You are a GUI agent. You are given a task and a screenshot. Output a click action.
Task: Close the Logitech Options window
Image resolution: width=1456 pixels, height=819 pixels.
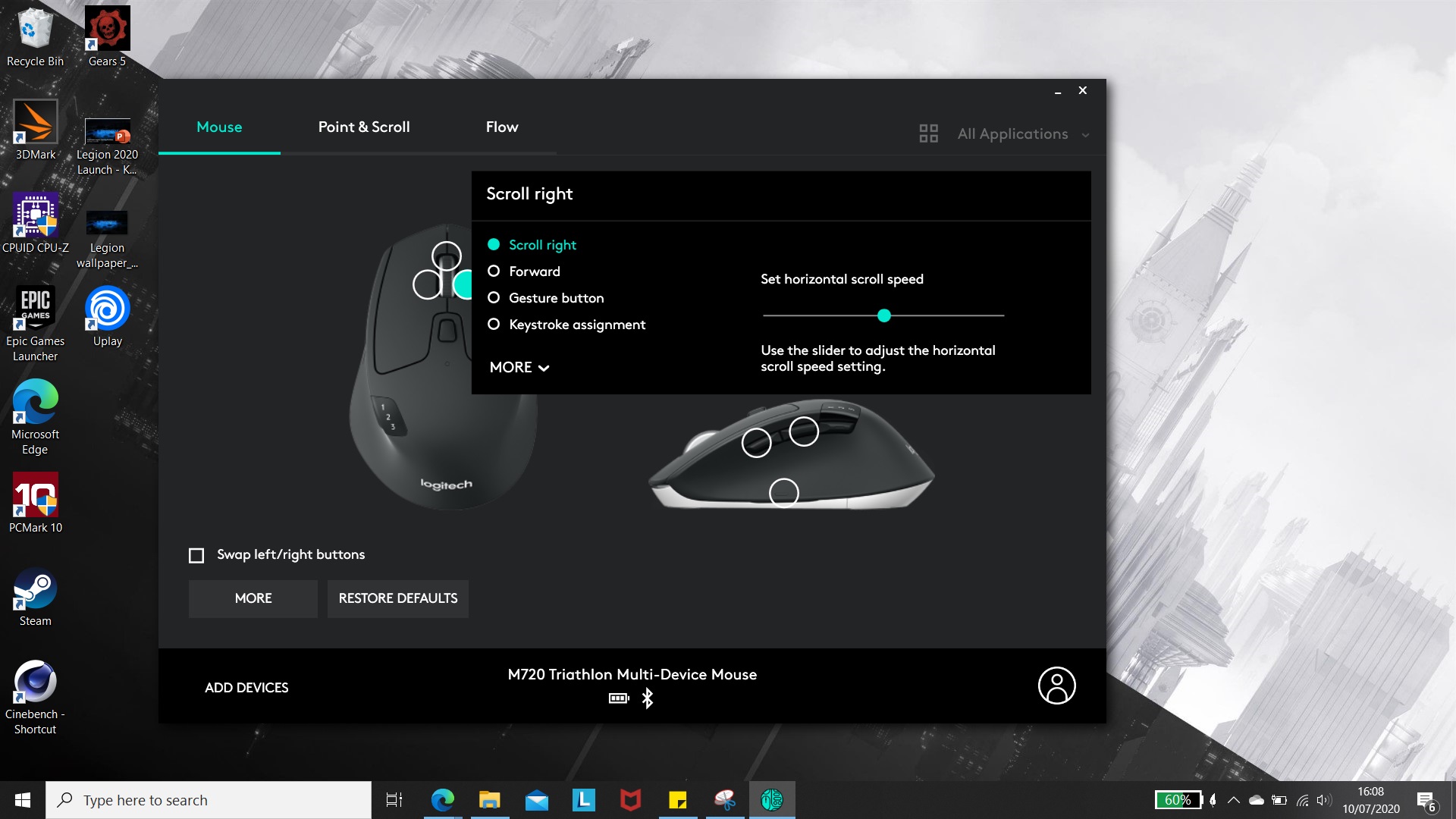click(x=1083, y=90)
